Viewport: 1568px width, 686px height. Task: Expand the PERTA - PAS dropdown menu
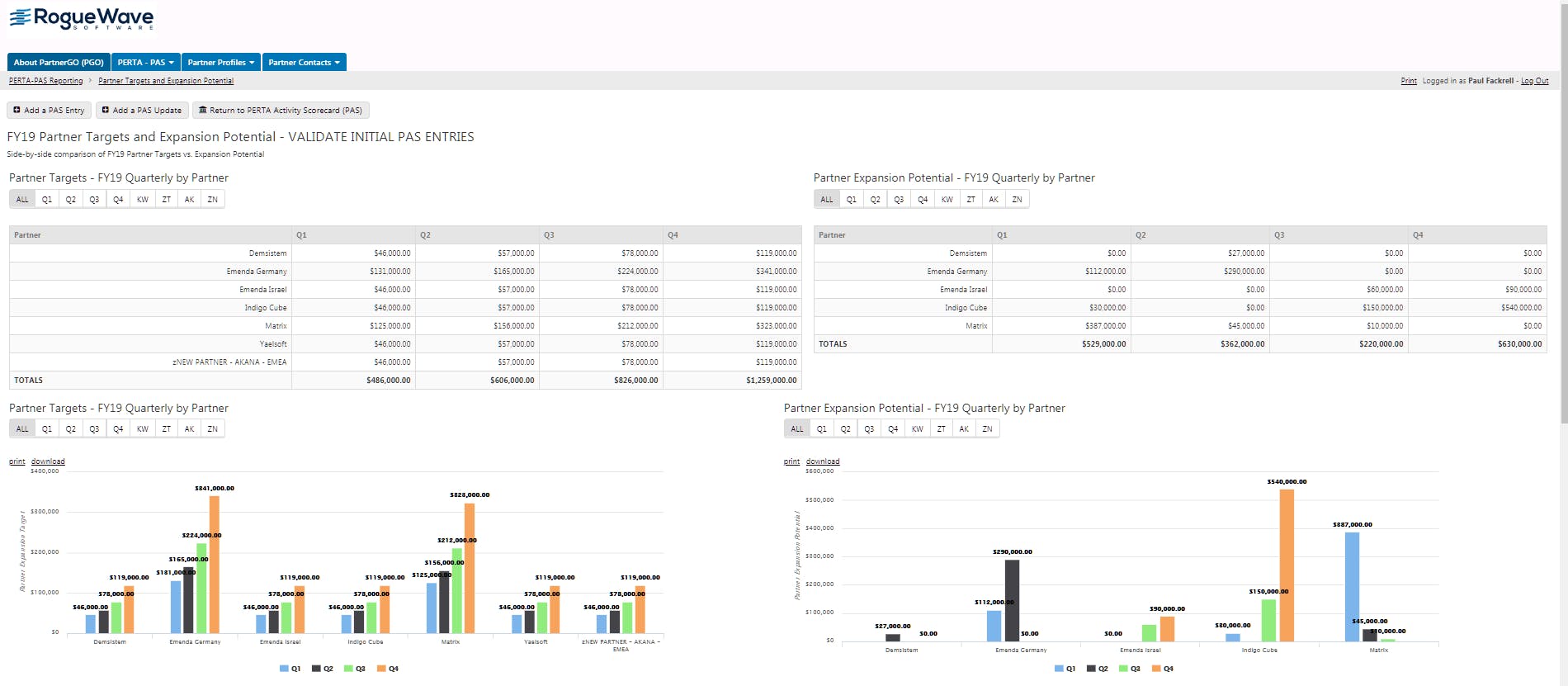click(x=145, y=62)
